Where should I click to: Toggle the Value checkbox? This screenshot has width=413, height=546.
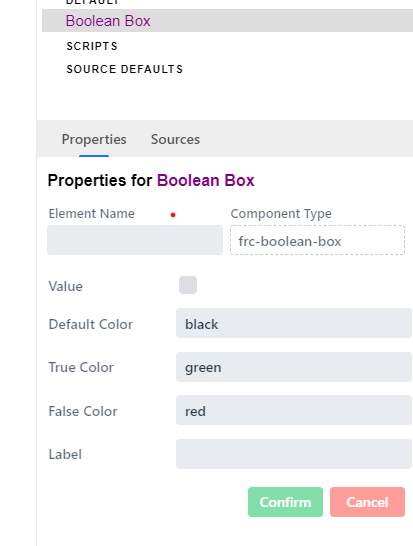[188, 285]
